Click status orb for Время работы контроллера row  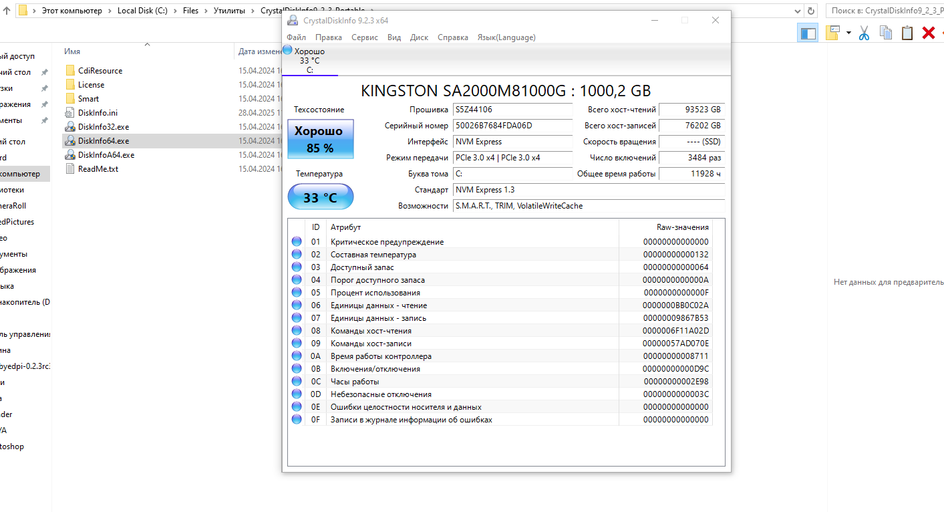click(x=296, y=355)
